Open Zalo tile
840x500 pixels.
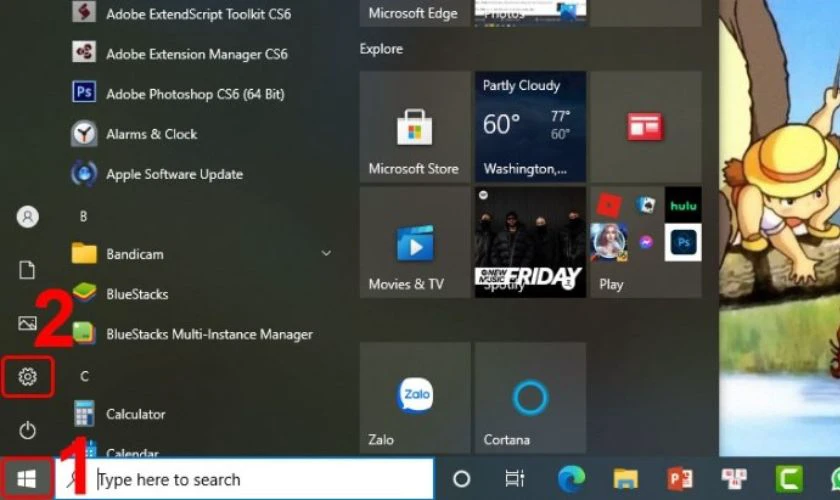coord(415,398)
